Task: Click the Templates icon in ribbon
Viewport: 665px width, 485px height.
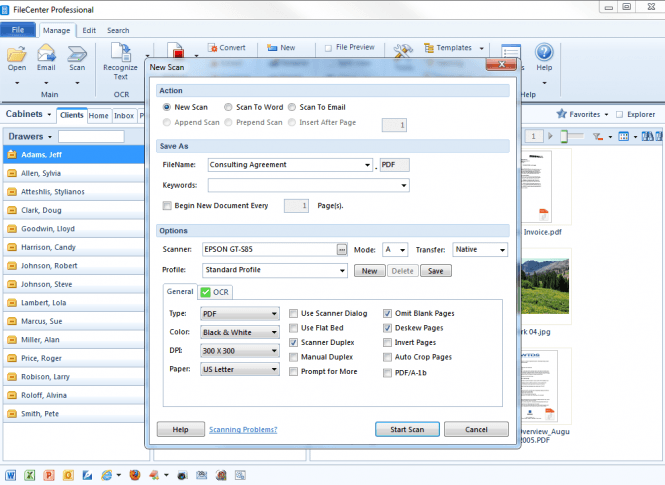Action: click(x=429, y=48)
